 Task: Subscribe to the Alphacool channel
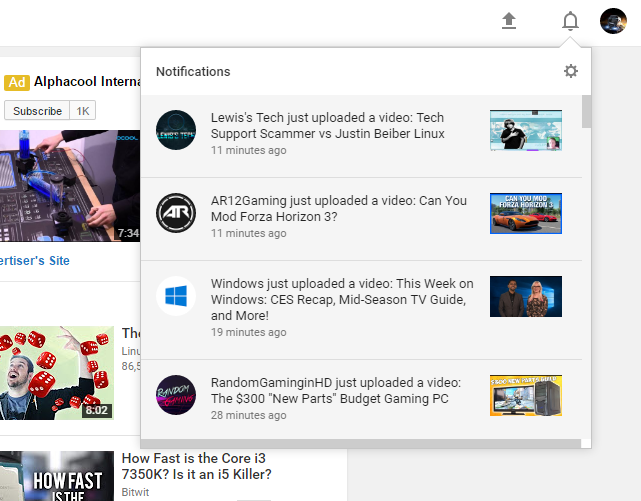[37, 111]
